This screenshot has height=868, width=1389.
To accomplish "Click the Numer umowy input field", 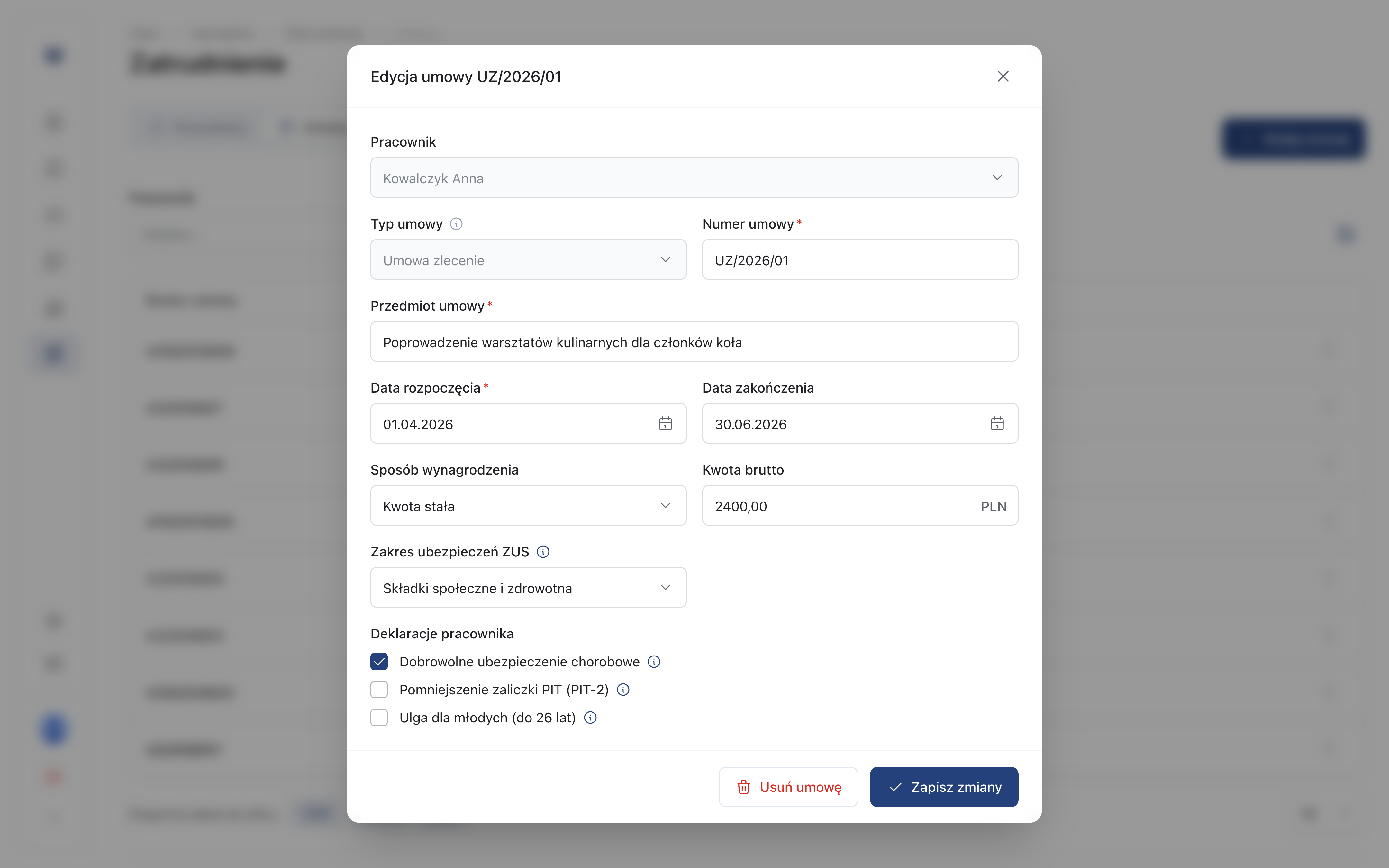I will (860, 260).
